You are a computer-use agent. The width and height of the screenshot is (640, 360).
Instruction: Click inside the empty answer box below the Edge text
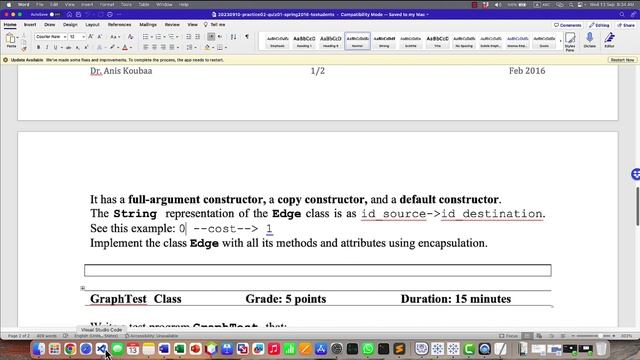coord(318,271)
